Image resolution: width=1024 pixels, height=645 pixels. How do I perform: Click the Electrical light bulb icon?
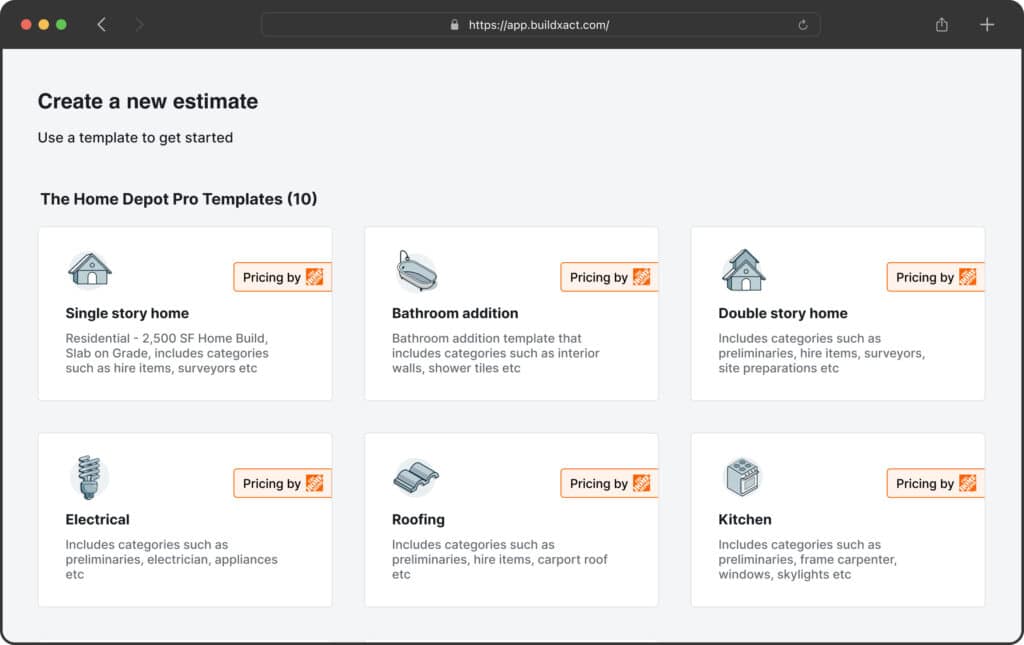click(x=89, y=477)
